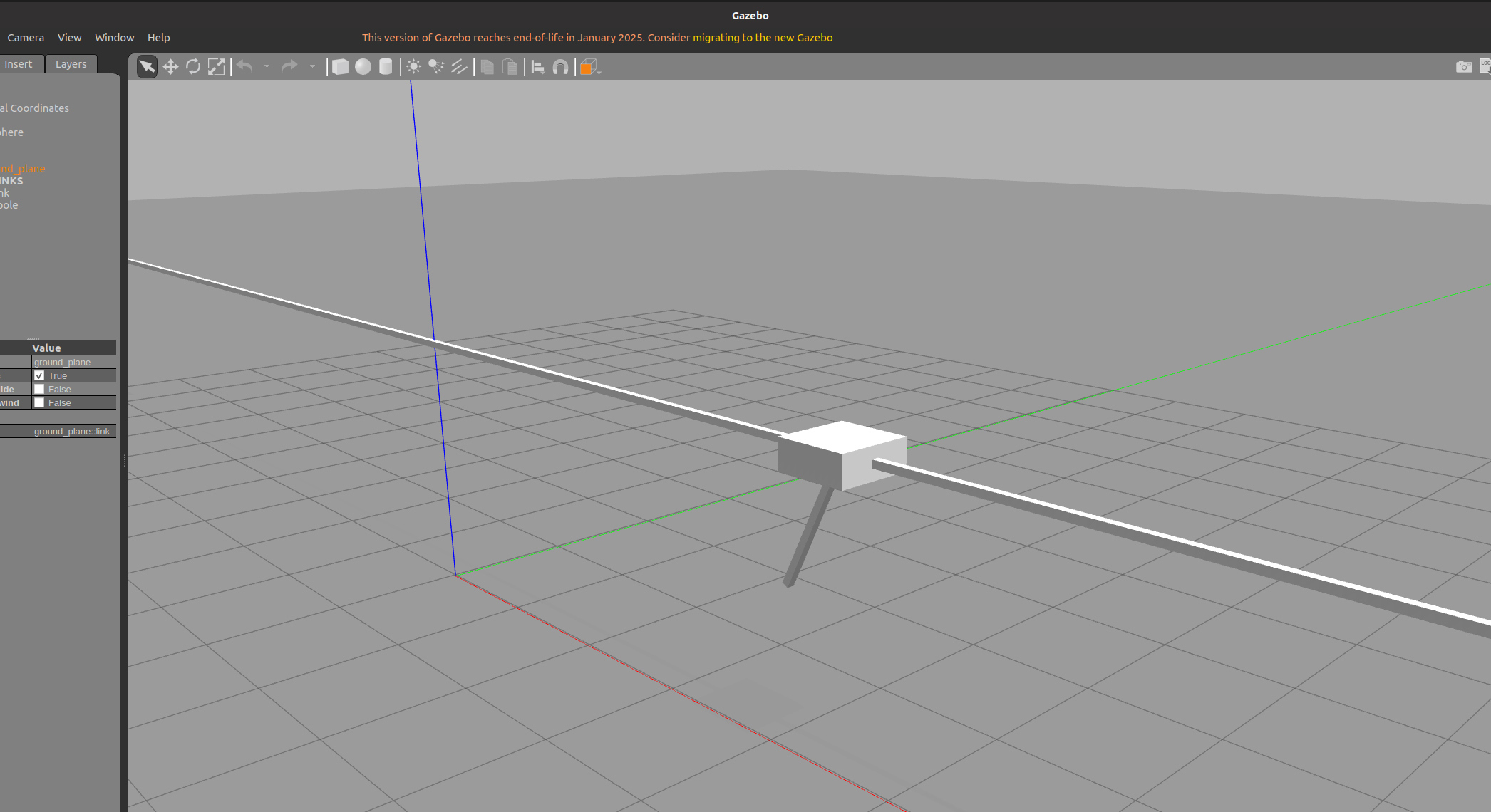Toggle the False checkbox beside 'wind'
The height and width of the screenshot is (812, 1491).
[39, 402]
